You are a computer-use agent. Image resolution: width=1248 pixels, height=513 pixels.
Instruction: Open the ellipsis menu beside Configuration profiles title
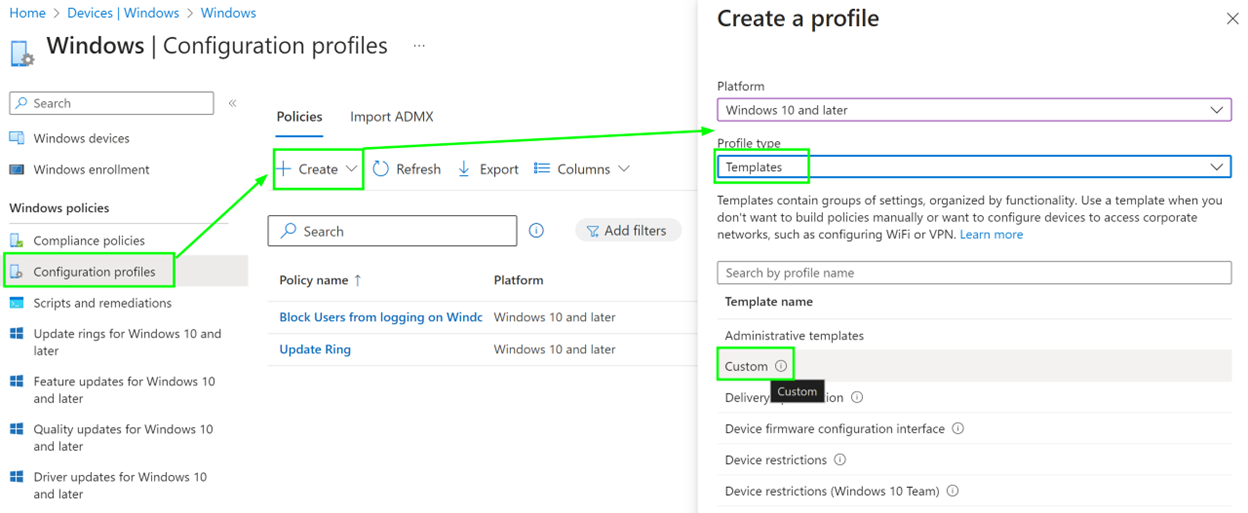(x=419, y=46)
